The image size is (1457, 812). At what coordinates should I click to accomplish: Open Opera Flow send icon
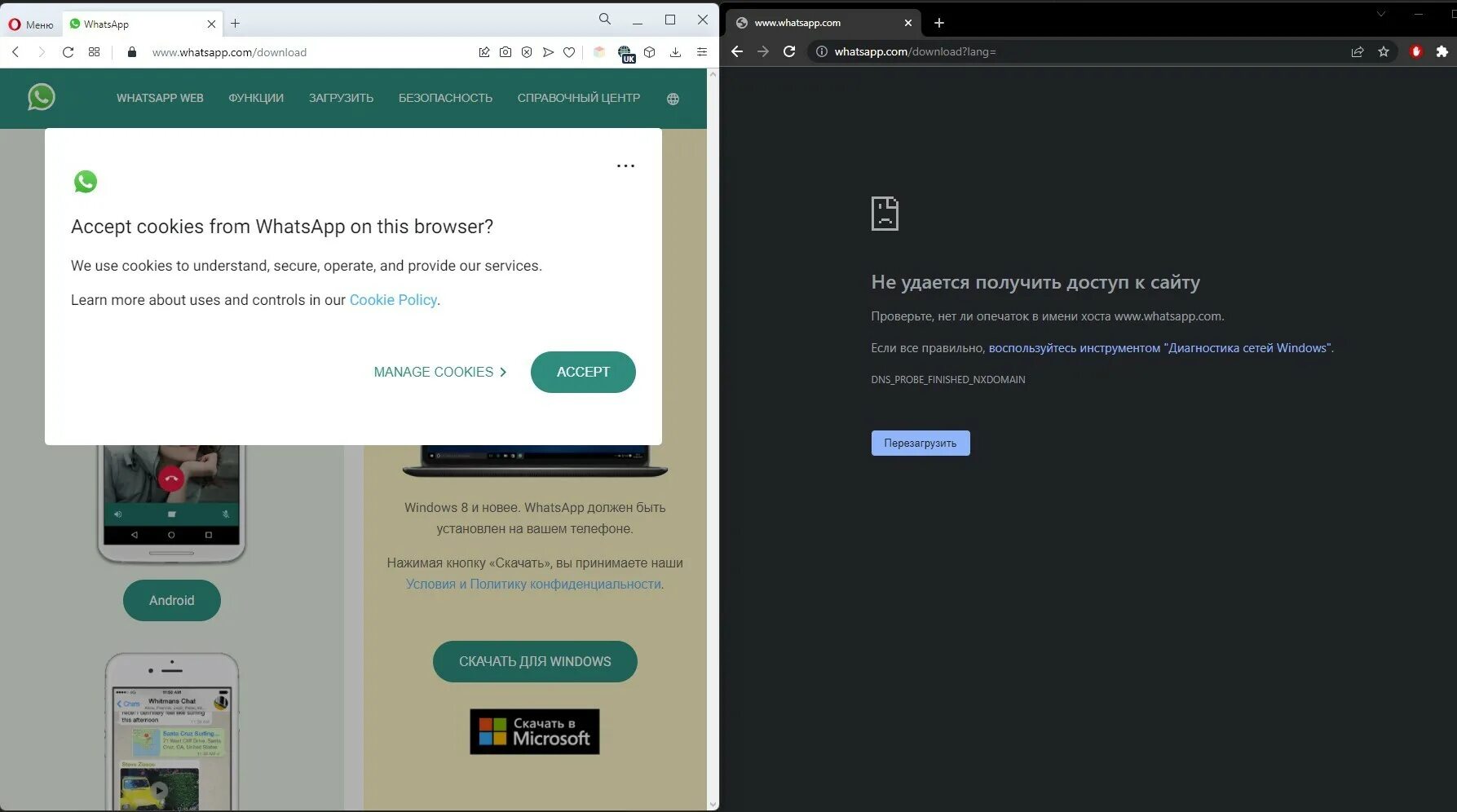coord(548,52)
